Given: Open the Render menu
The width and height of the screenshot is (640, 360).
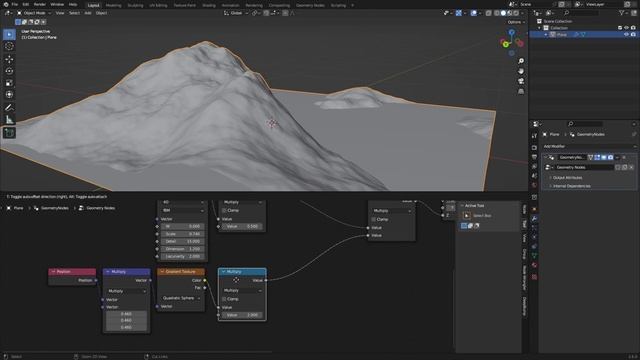Looking at the screenshot, I should [x=40, y=4].
